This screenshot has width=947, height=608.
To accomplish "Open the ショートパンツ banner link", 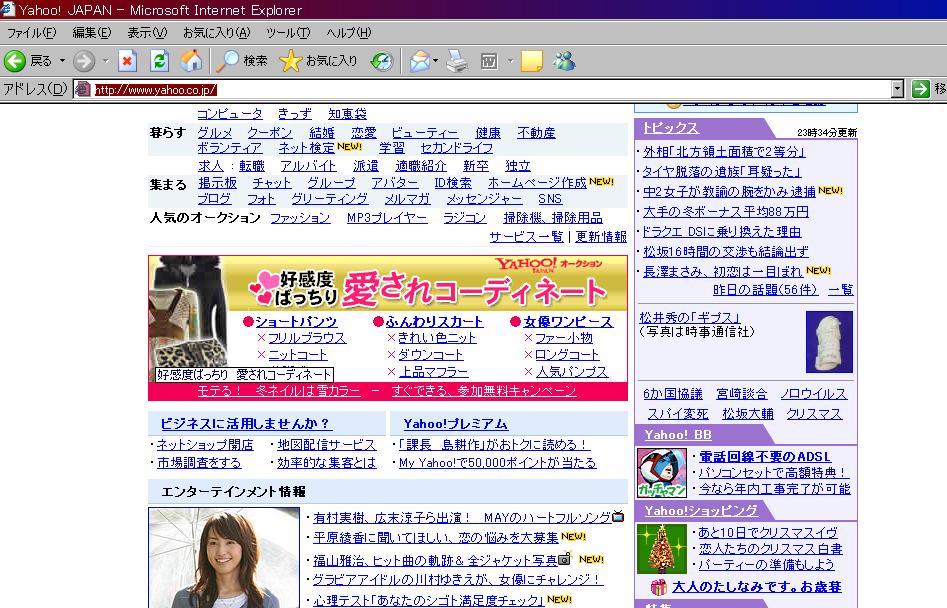I will (296, 322).
